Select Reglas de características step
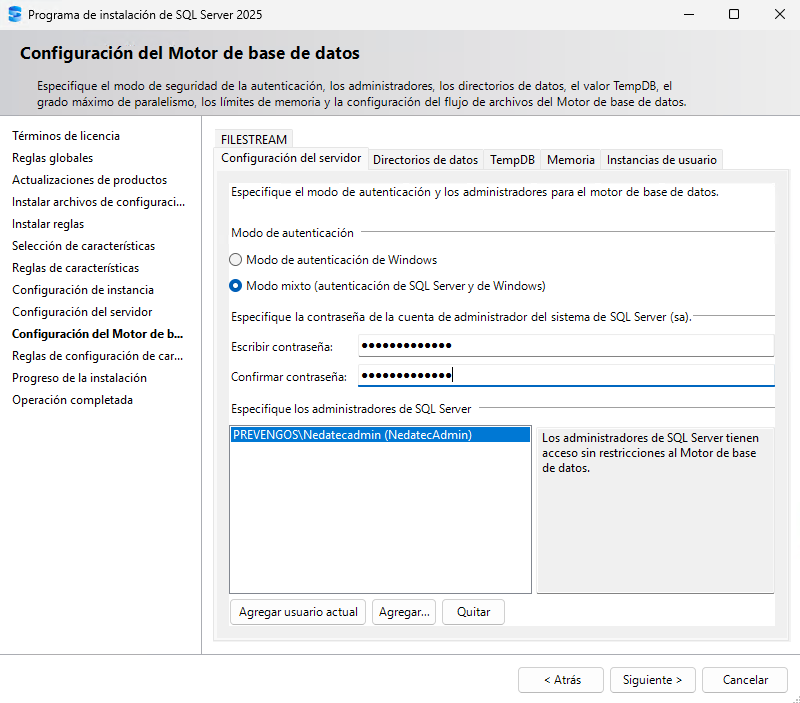Image resolution: width=800 pixels, height=703 pixels. [x=76, y=267]
